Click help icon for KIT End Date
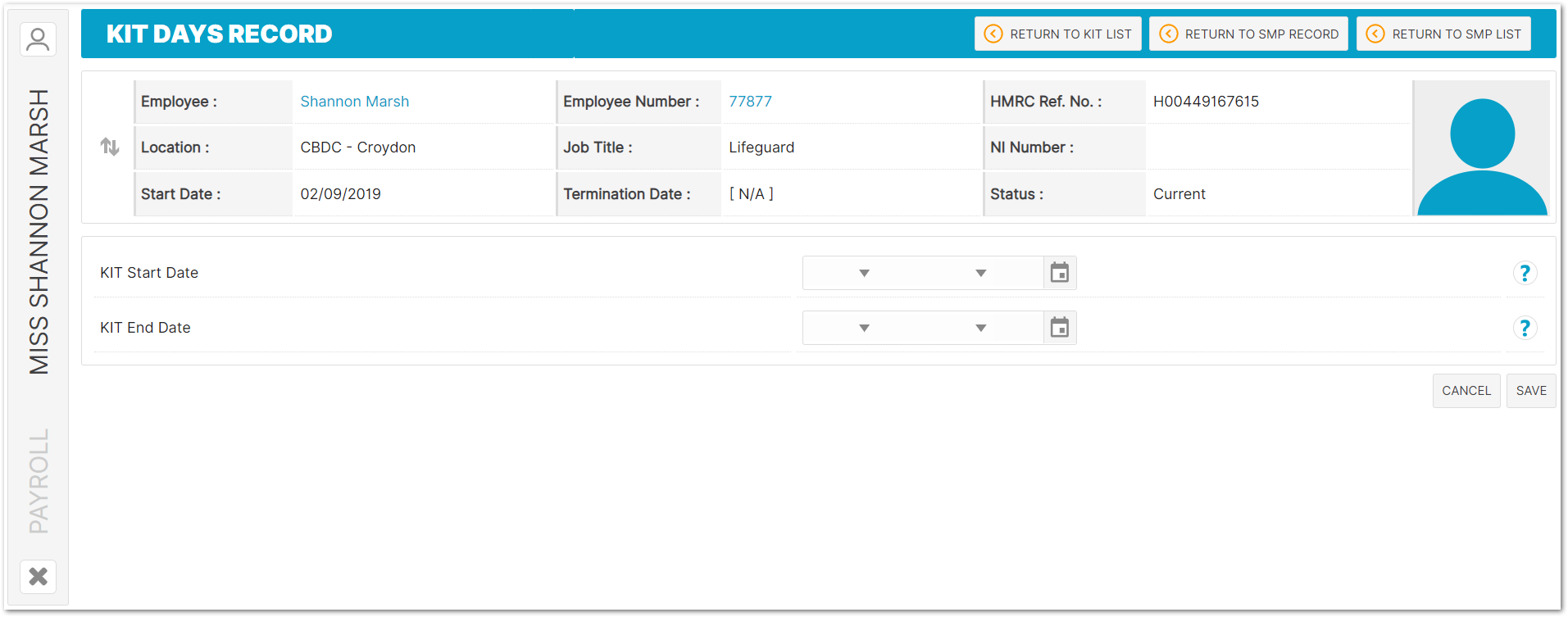Screen dimensions: 1568x617 coord(1524,328)
